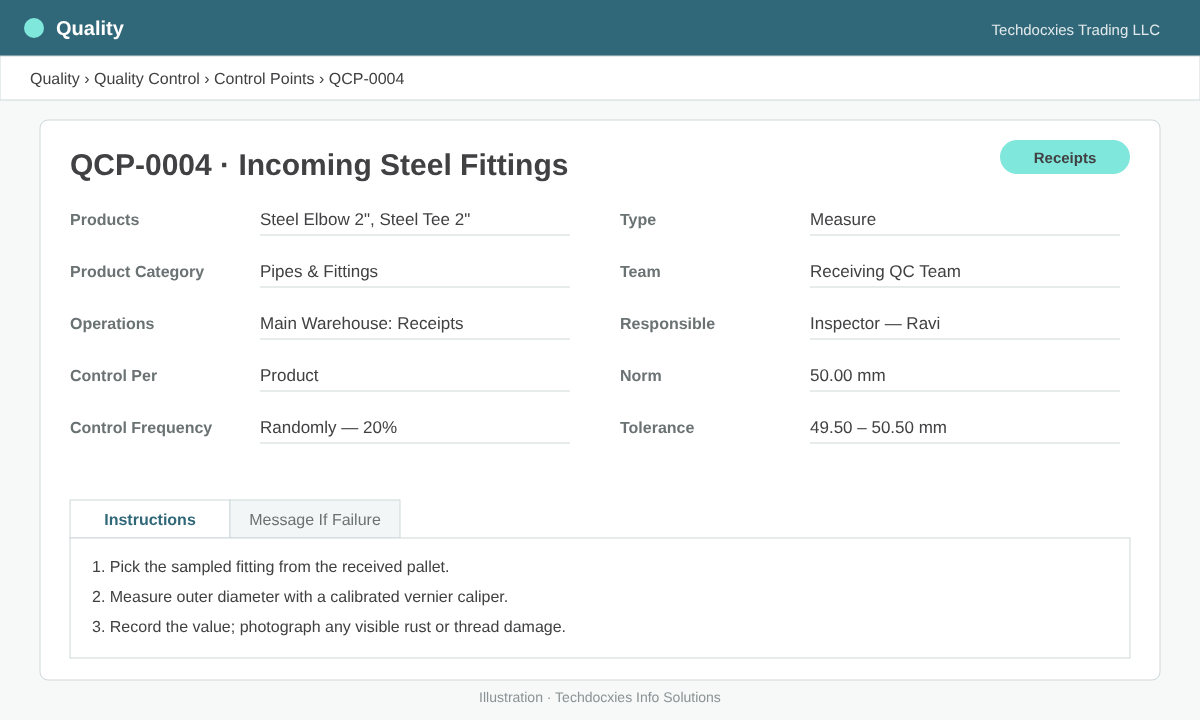Click the Responsible field label
Screen dimensions: 1200x720
668,324
